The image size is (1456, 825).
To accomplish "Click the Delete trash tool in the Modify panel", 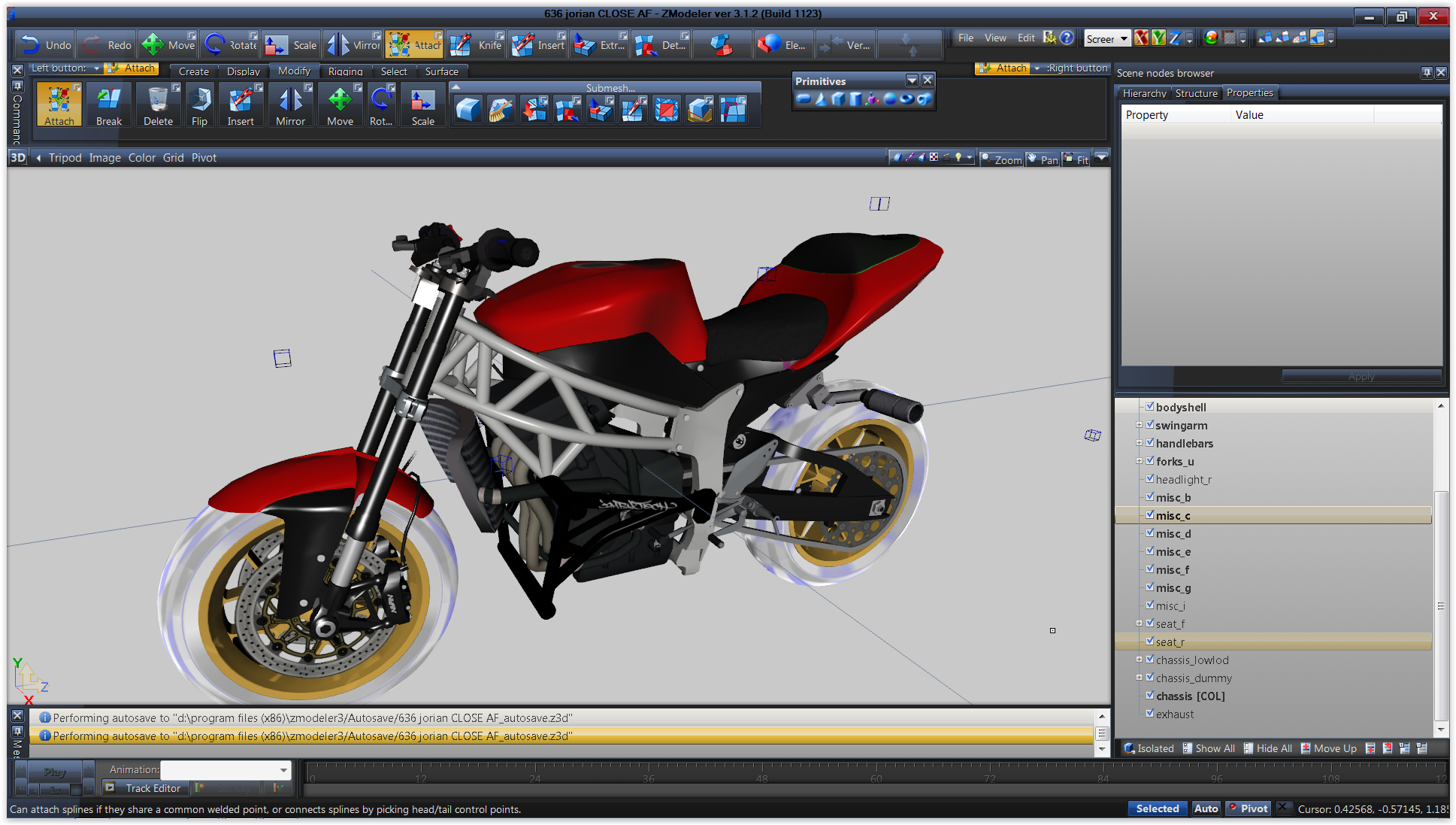I will pyautogui.click(x=158, y=105).
